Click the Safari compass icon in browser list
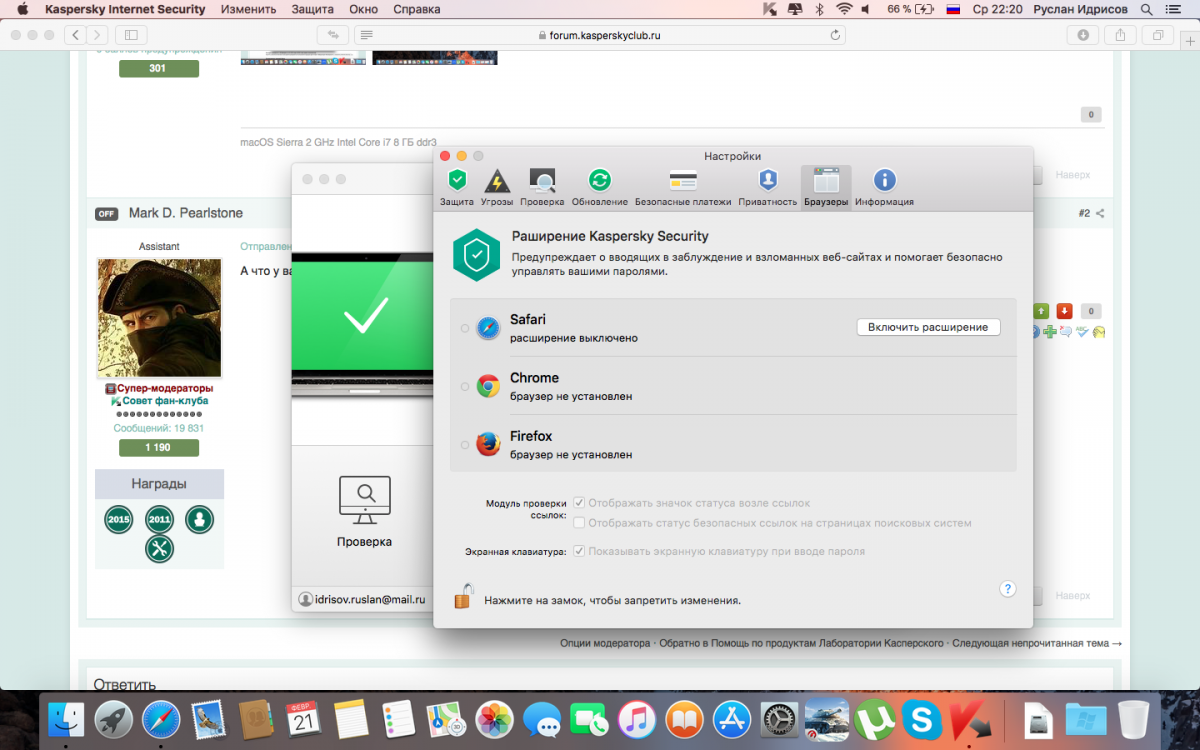The height and width of the screenshot is (750, 1200). tap(488, 328)
